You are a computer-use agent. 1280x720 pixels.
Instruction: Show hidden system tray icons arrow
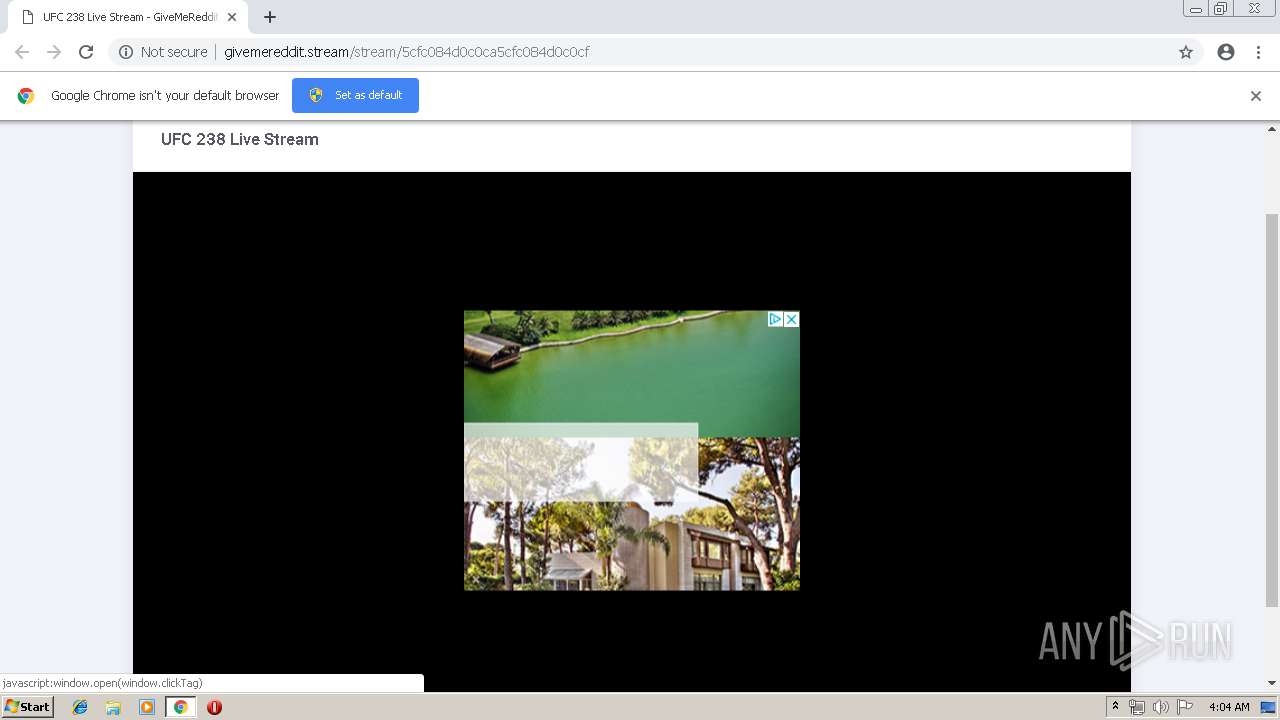1115,707
